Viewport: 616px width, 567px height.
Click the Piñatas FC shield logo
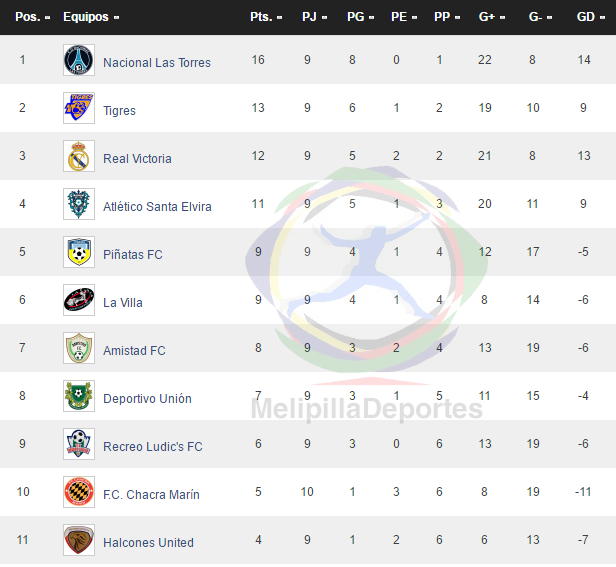(79, 252)
